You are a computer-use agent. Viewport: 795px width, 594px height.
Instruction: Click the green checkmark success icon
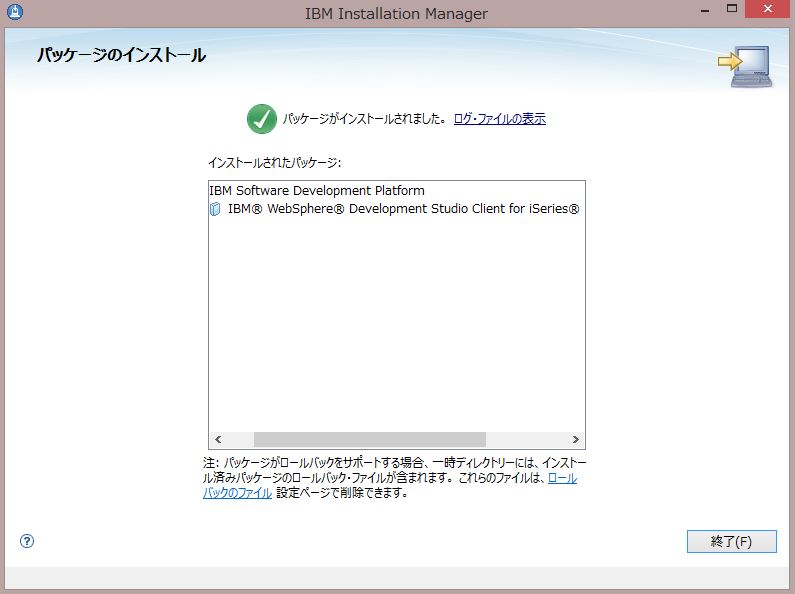tap(262, 119)
